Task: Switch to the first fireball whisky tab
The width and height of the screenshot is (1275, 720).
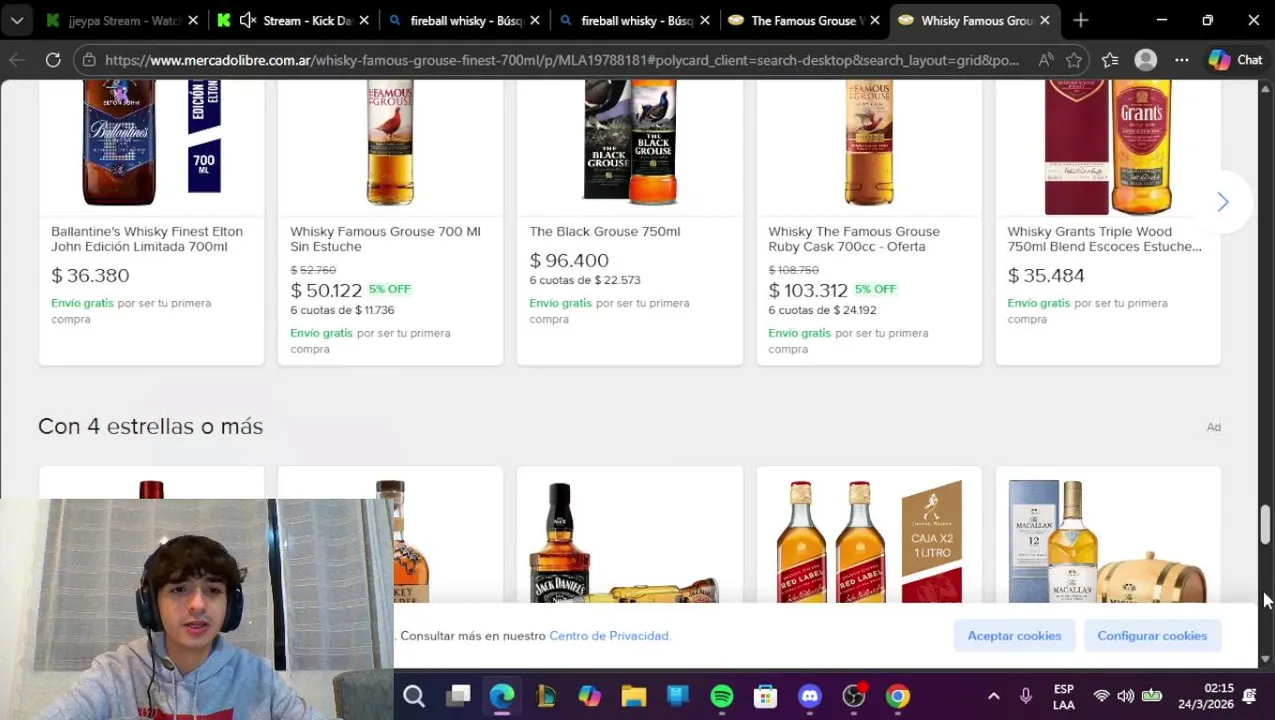Action: coord(465,20)
